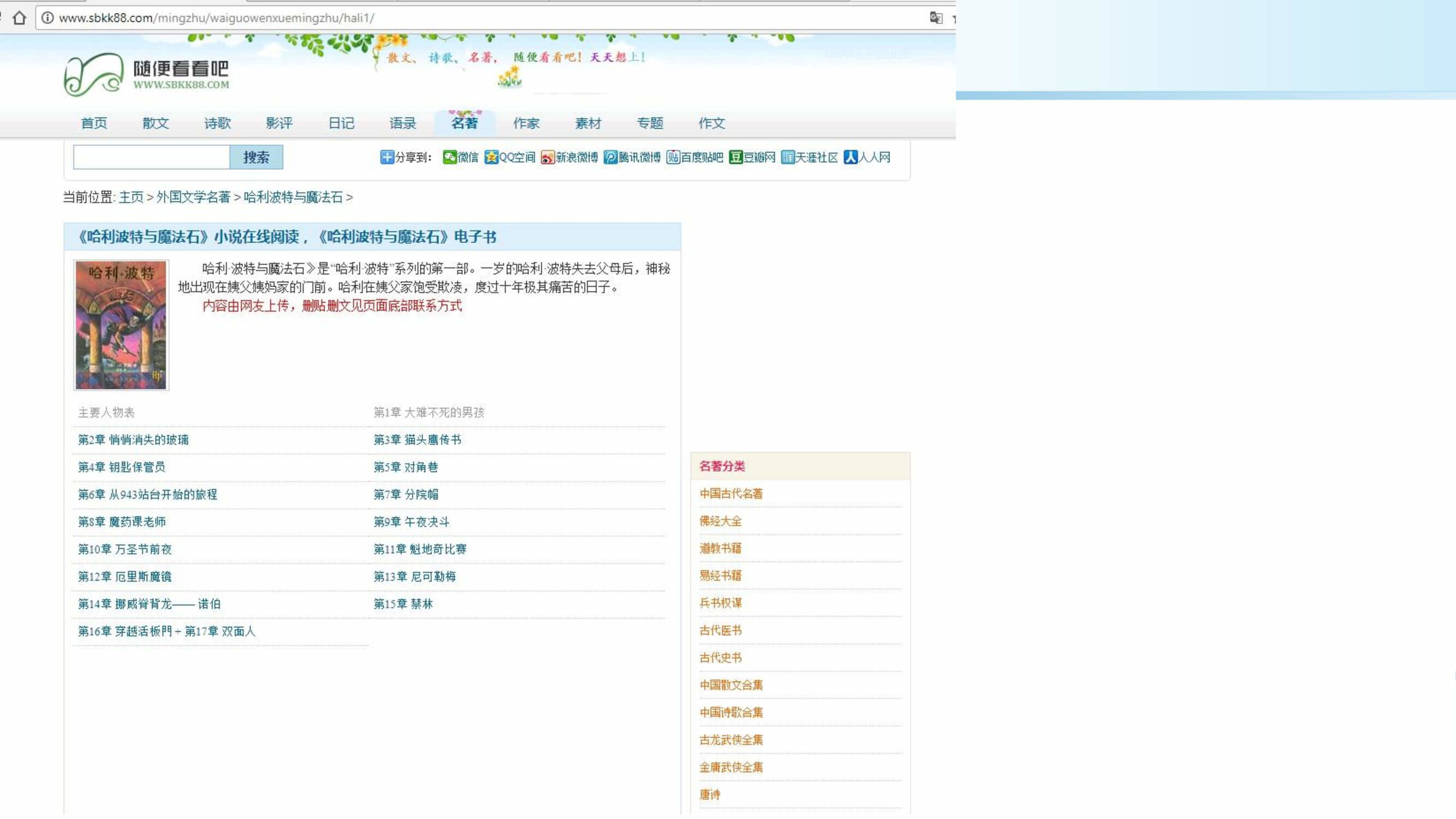Image resolution: width=1456 pixels, height=819 pixels.
Task: Share to QQ空间 icon
Action: click(x=491, y=157)
